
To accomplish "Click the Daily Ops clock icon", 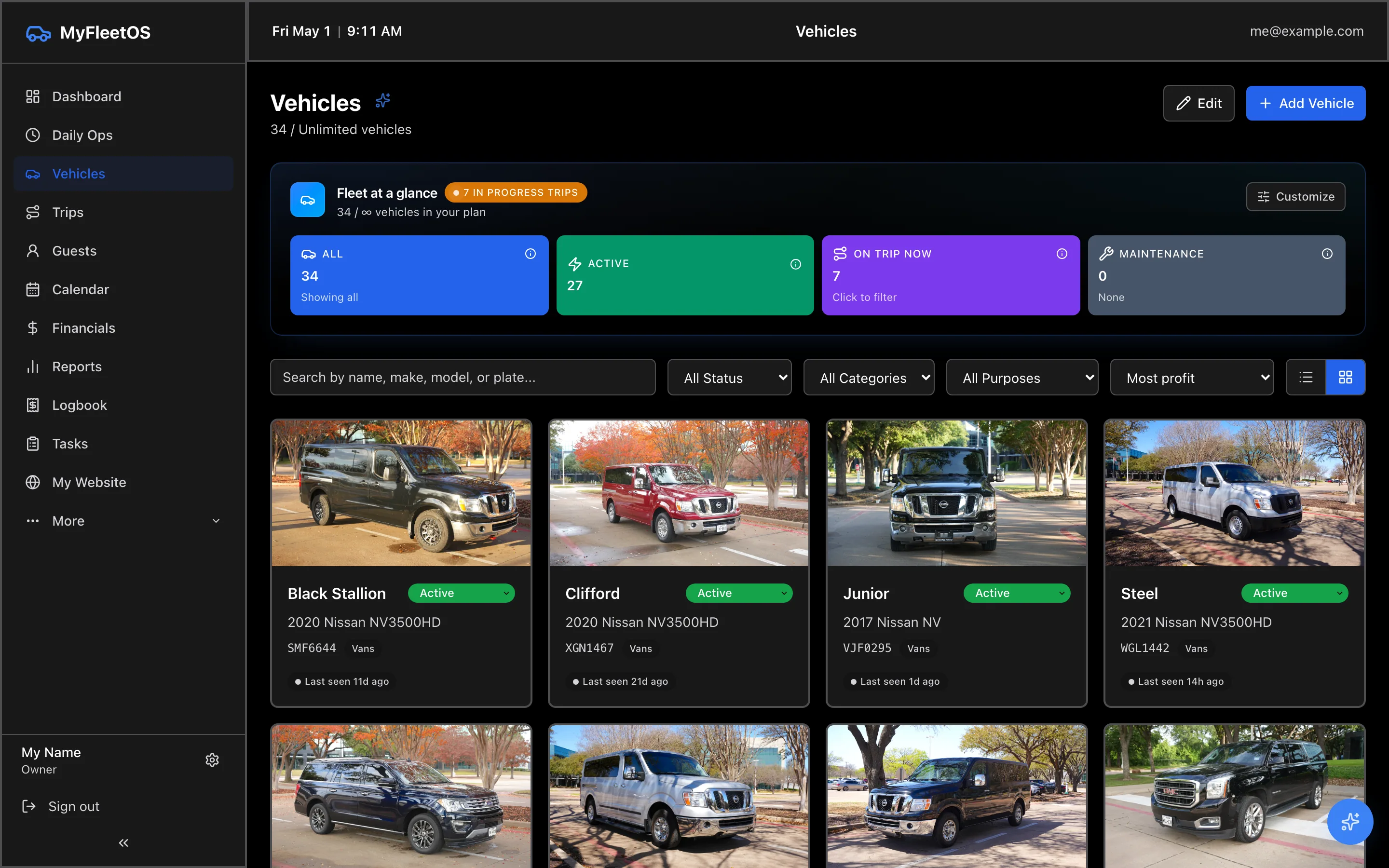I will point(33,135).
